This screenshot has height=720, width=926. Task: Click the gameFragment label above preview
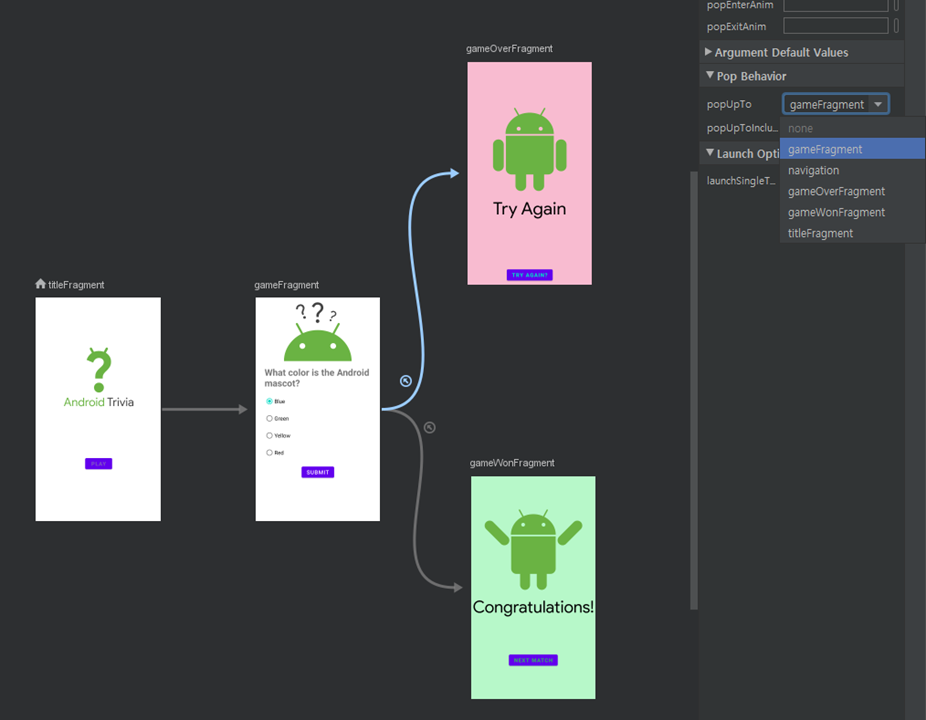pos(286,285)
